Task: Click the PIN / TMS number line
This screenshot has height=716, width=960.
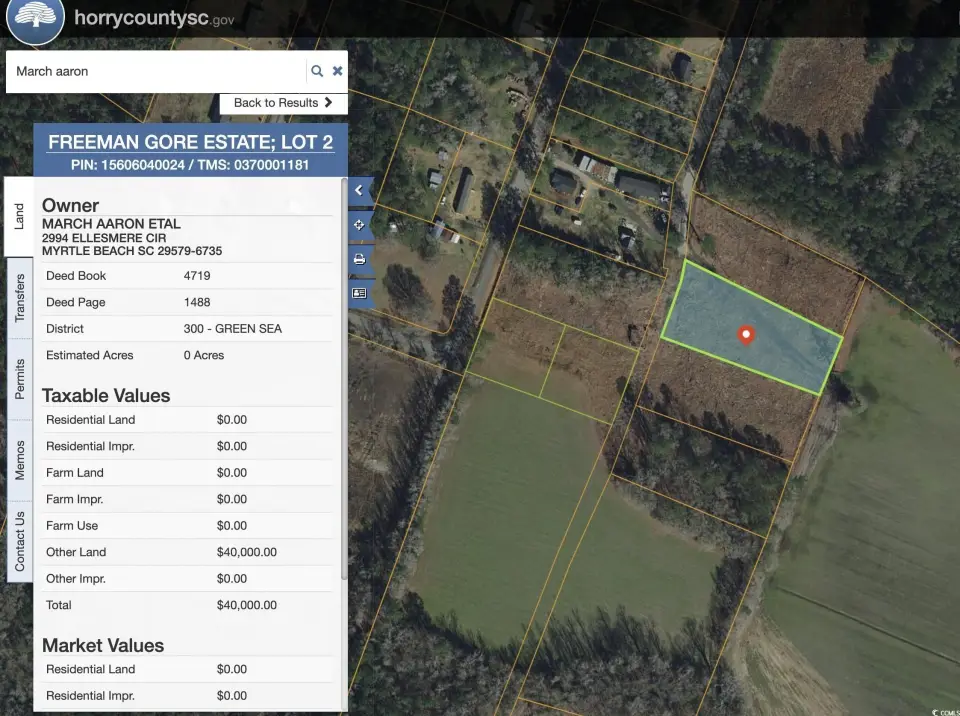Action: pyautogui.click(x=191, y=164)
